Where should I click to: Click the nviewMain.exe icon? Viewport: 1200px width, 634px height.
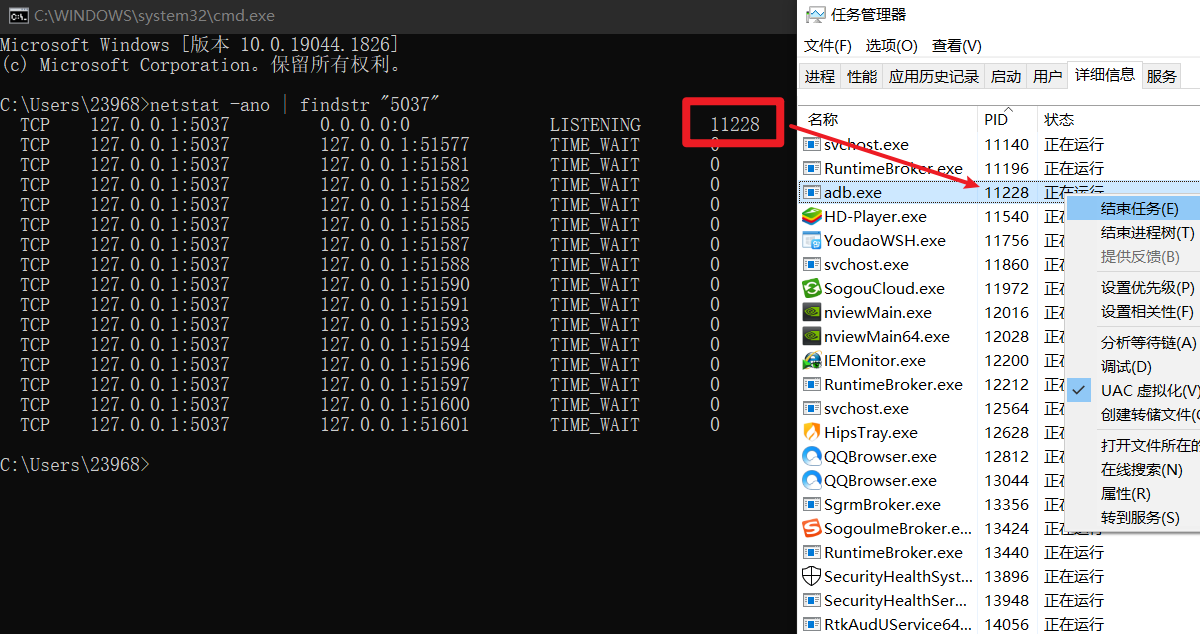(x=812, y=312)
